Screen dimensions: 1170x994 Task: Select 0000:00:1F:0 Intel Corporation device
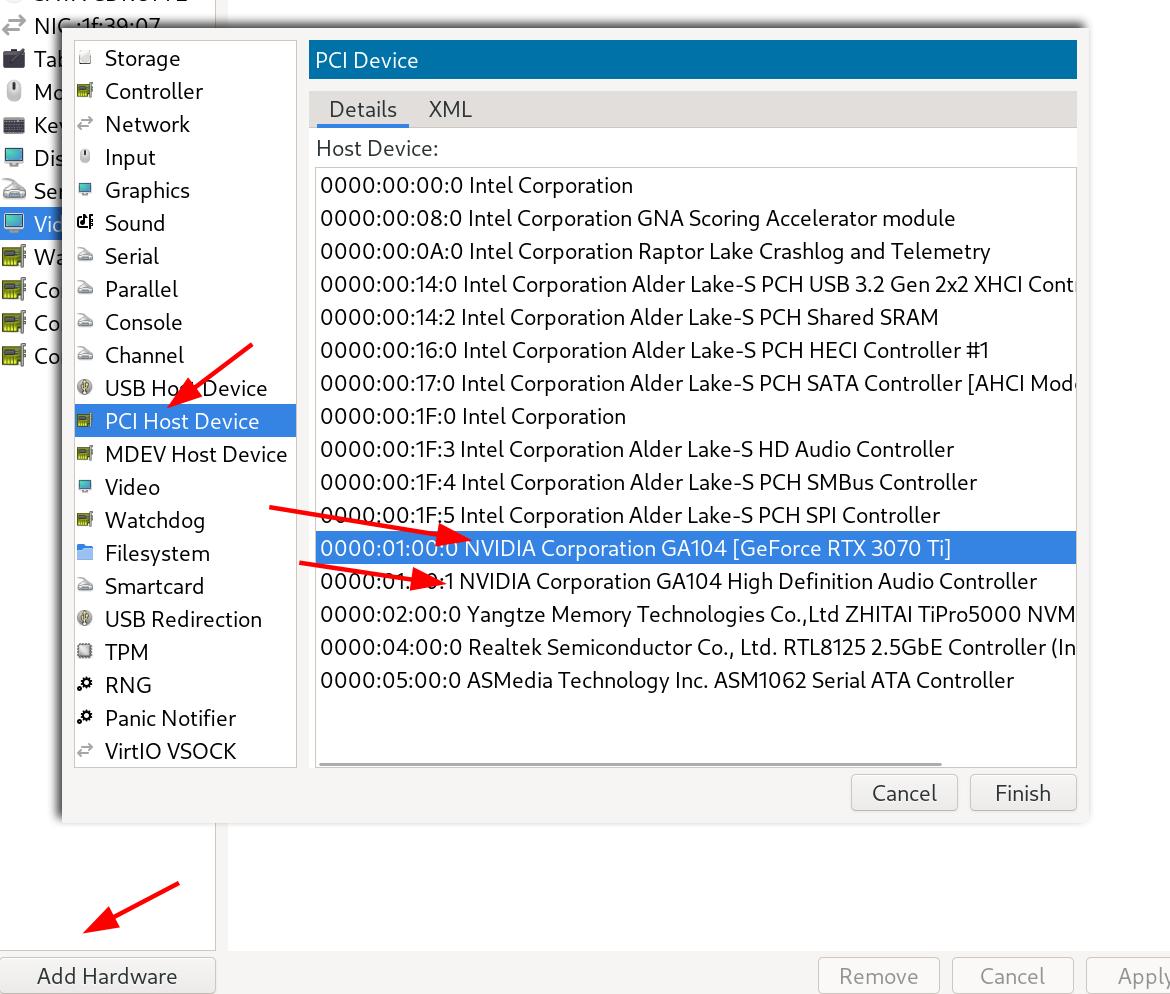(x=695, y=416)
